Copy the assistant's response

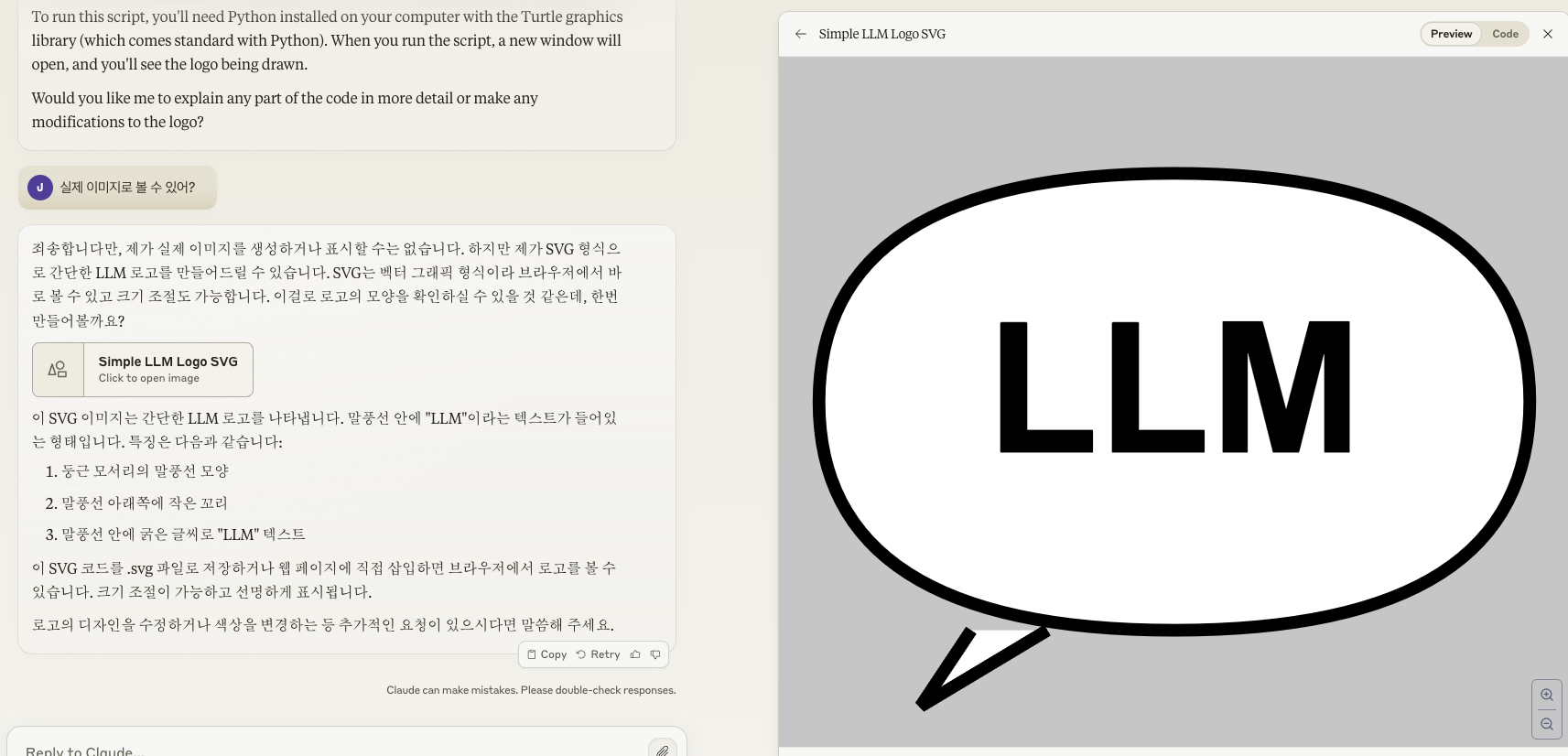547,654
